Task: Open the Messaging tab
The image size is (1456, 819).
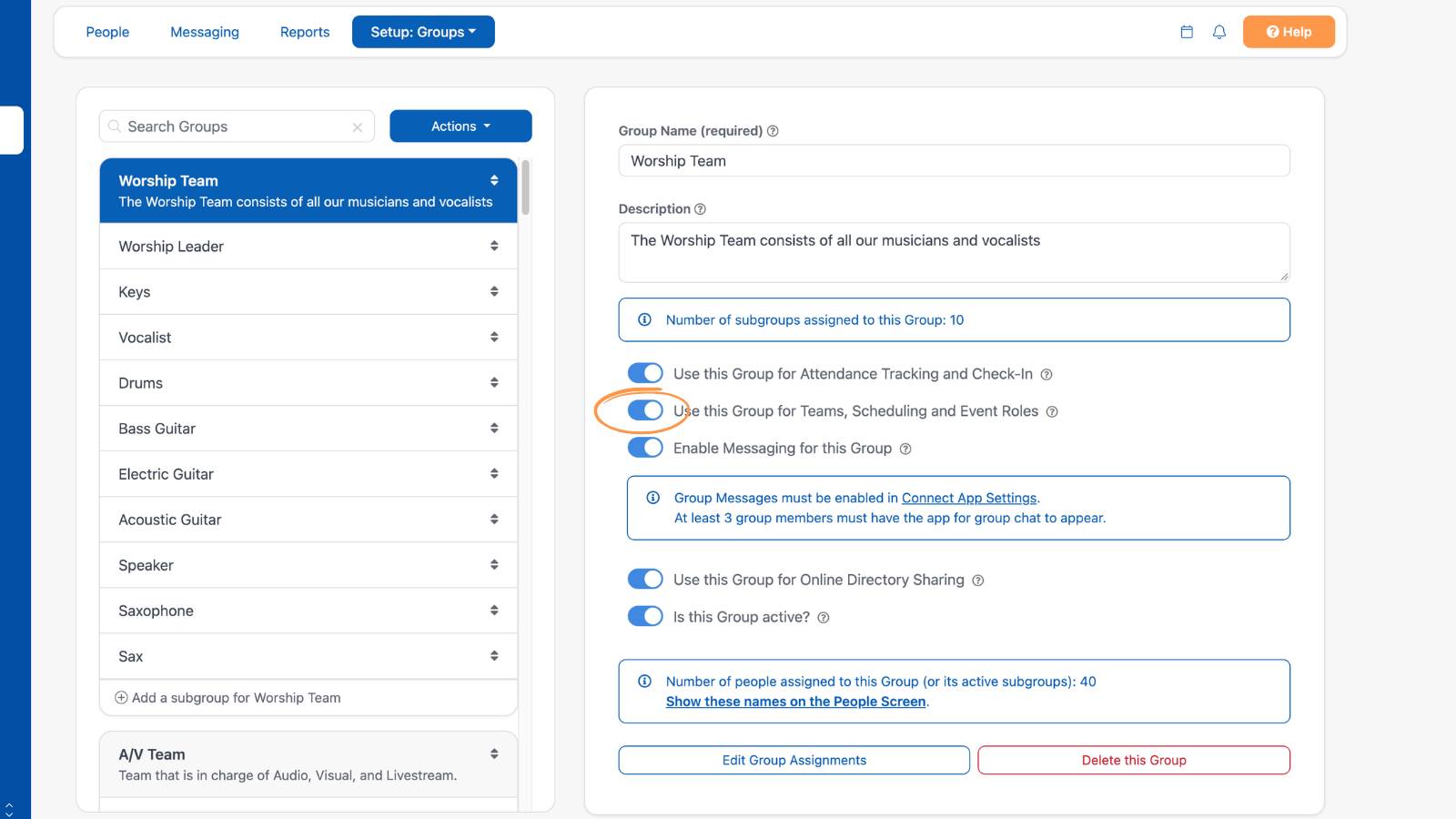Action: pyautogui.click(x=205, y=32)
